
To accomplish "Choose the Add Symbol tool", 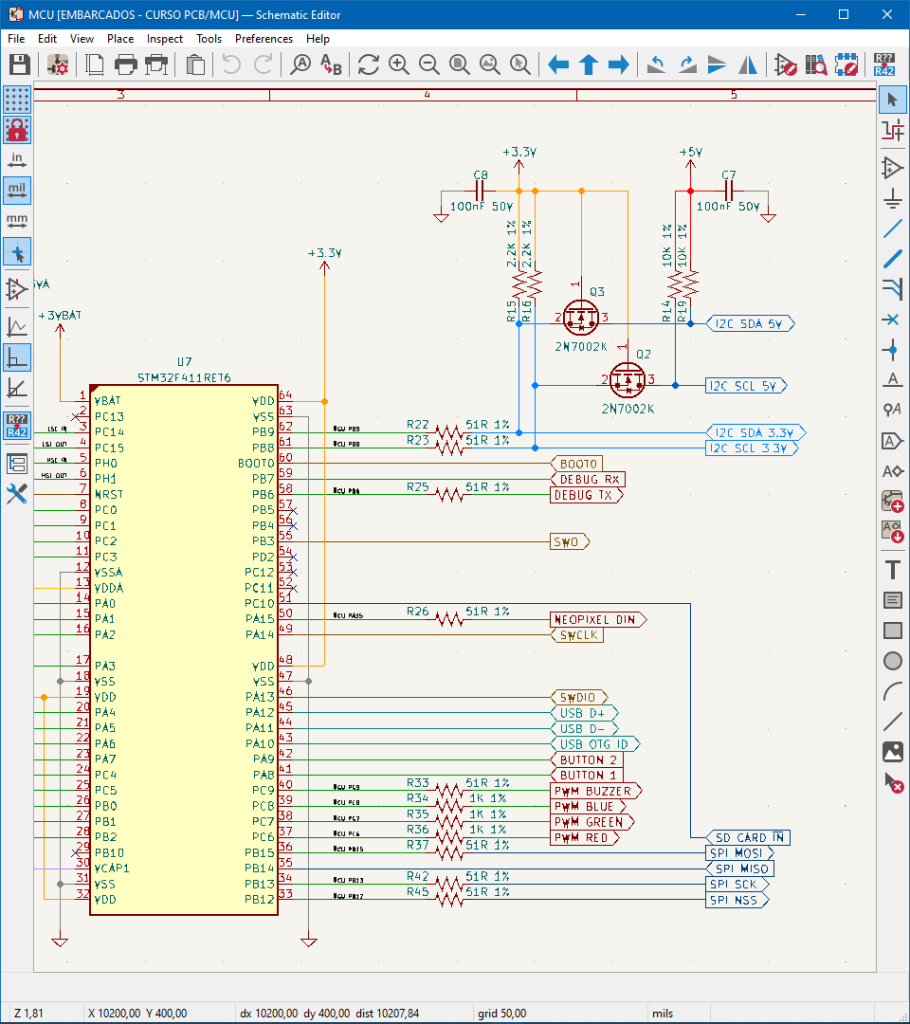I will coord(892,168).
